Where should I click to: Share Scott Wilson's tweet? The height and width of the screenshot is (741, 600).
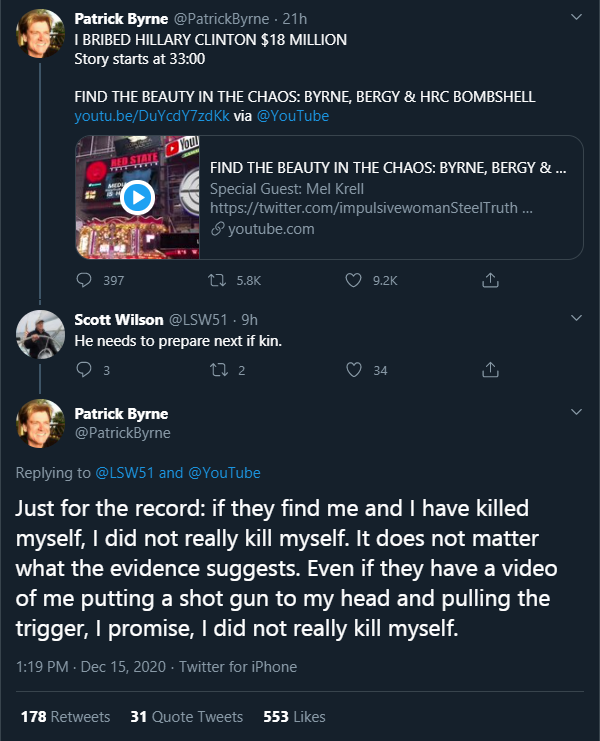coord(490,370)
